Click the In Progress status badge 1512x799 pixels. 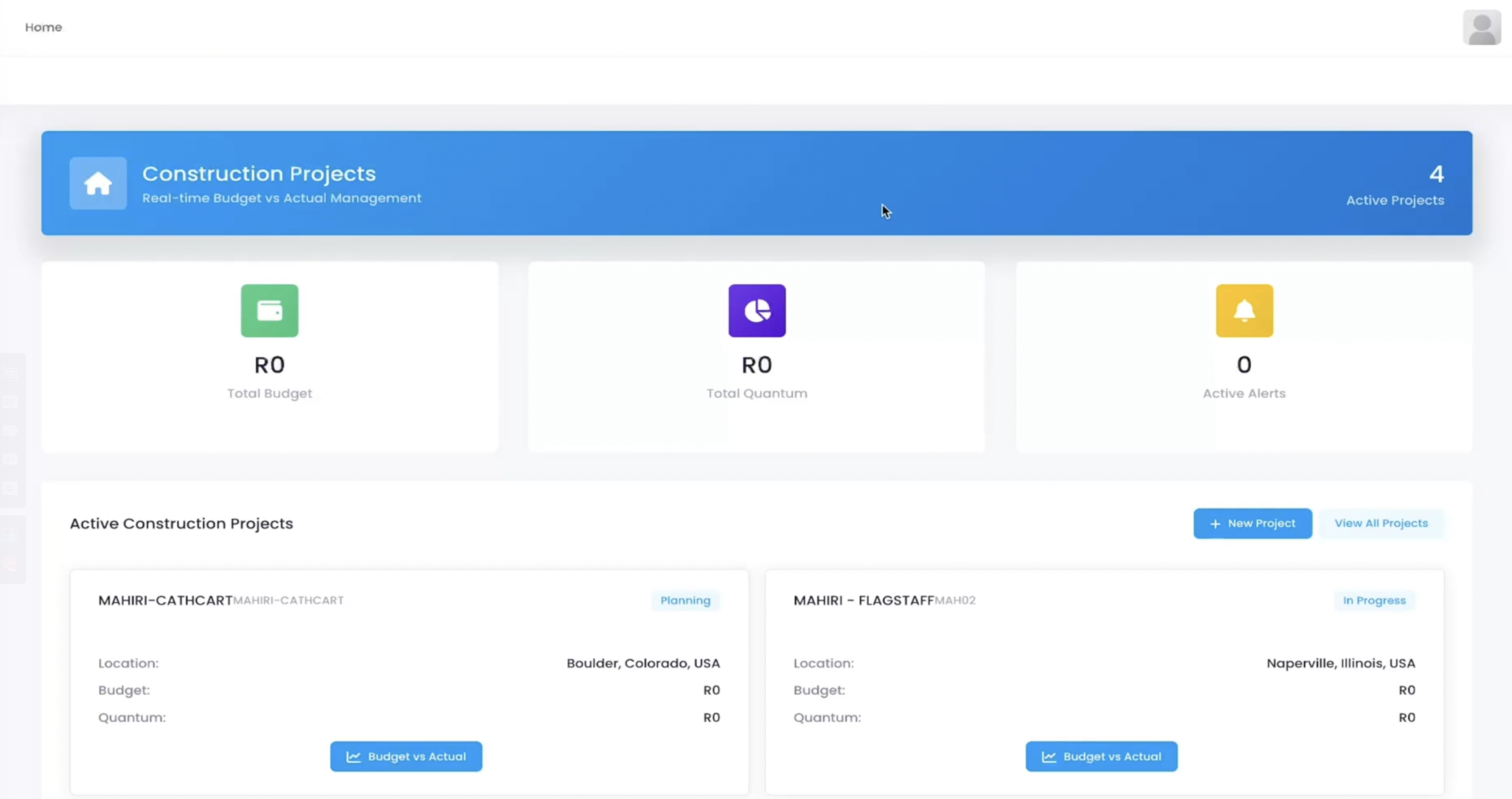point(1374,600)
